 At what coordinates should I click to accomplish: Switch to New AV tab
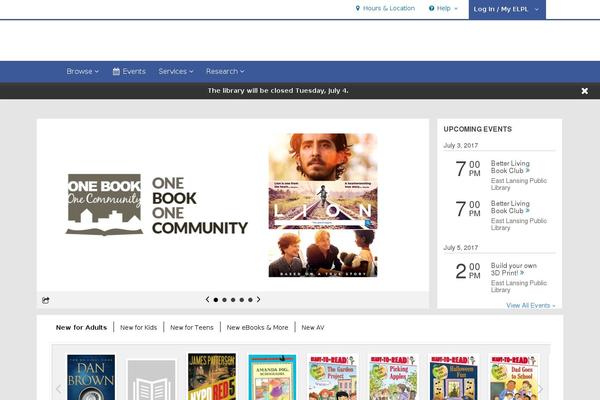pyautogui.click(x=313, y=328)
